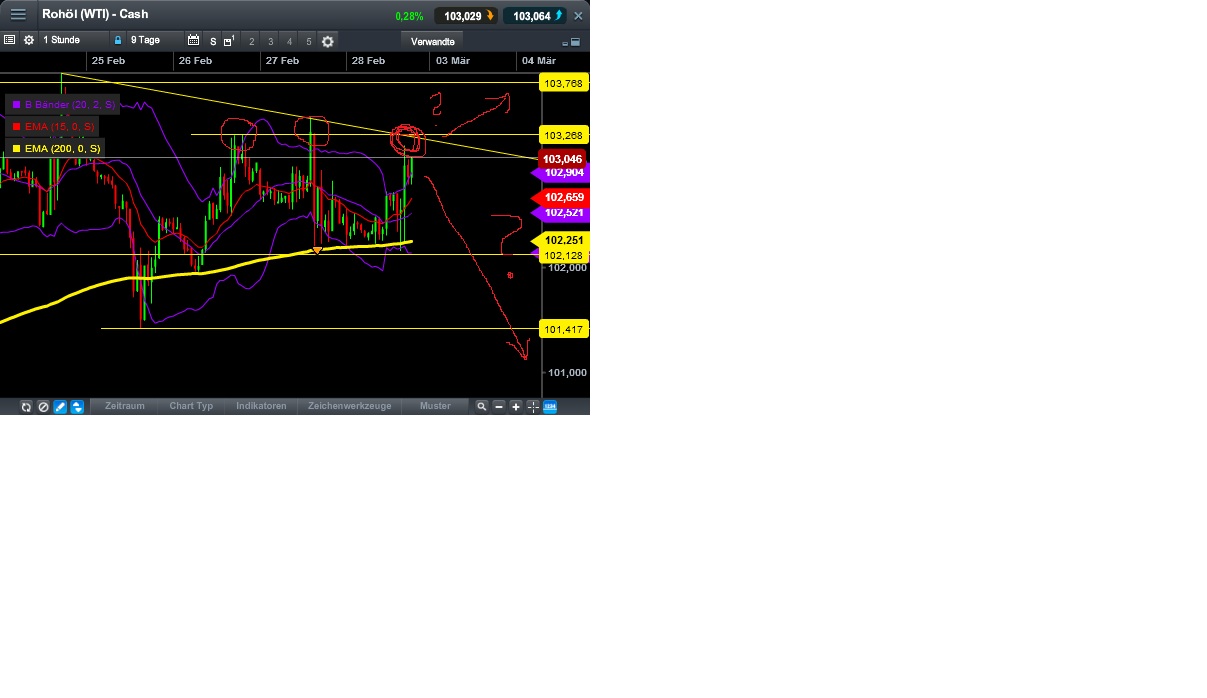
Task: Click the B Bänder legend entry
Action: [x=60, y=104]
